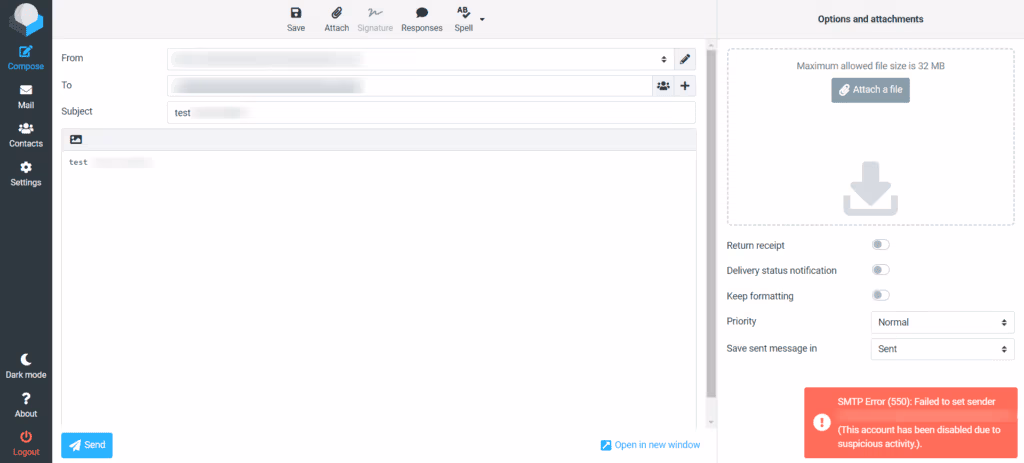Click Attach paperclip in toolbar
Screen dimensions: 1024x463
pyautogui.click(x=337, y=20)
